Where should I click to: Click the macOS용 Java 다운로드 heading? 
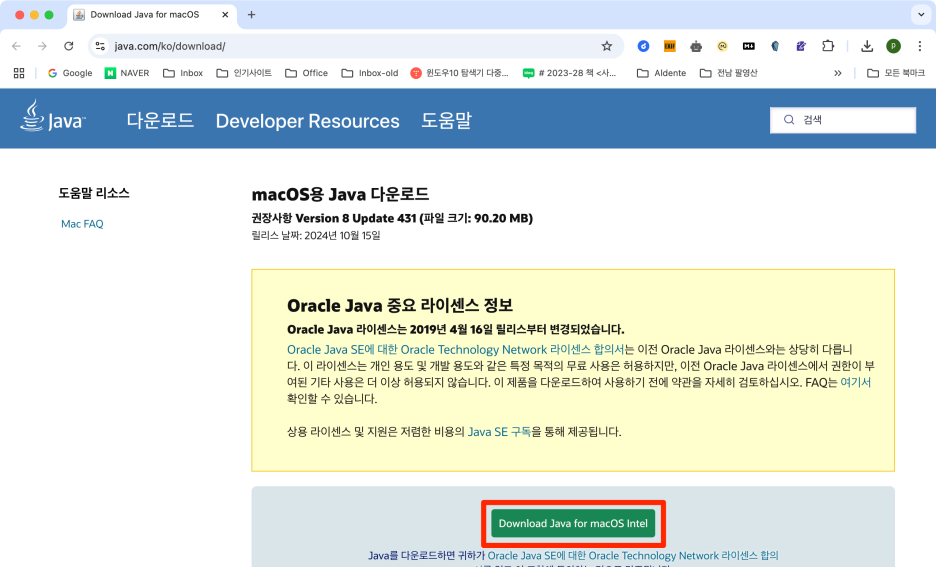(340, 194)
